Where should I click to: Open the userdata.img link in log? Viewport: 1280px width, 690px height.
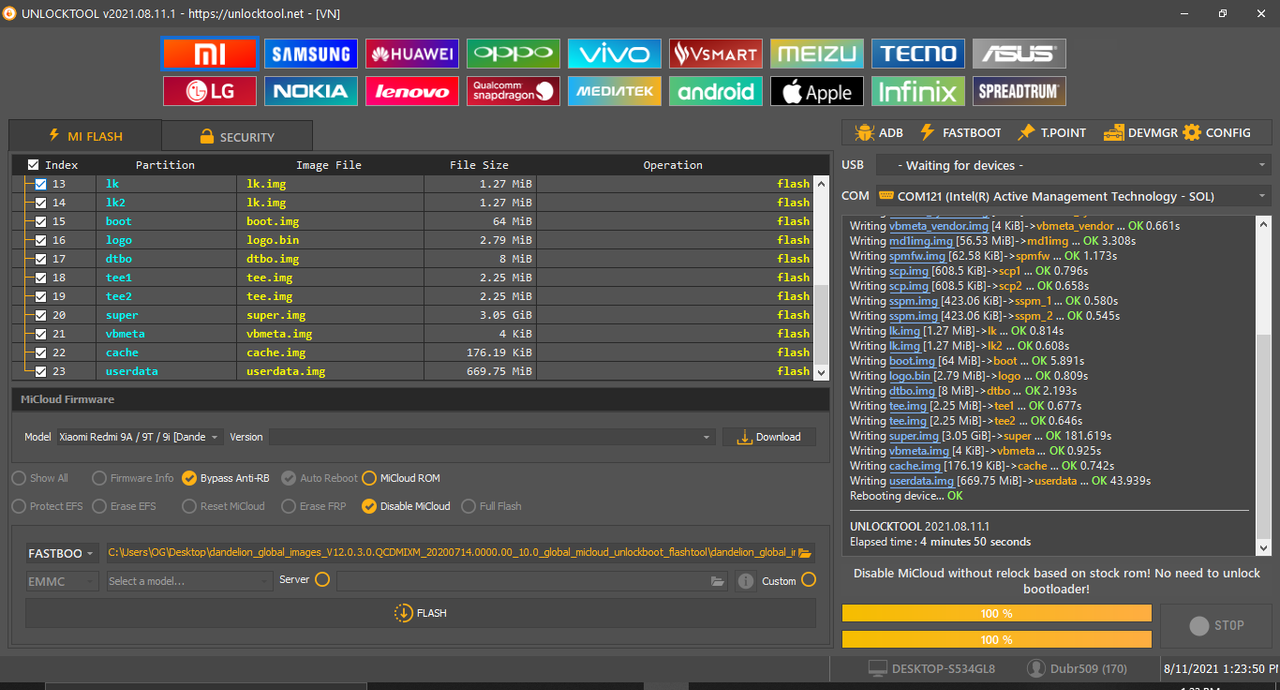point(921,481)
